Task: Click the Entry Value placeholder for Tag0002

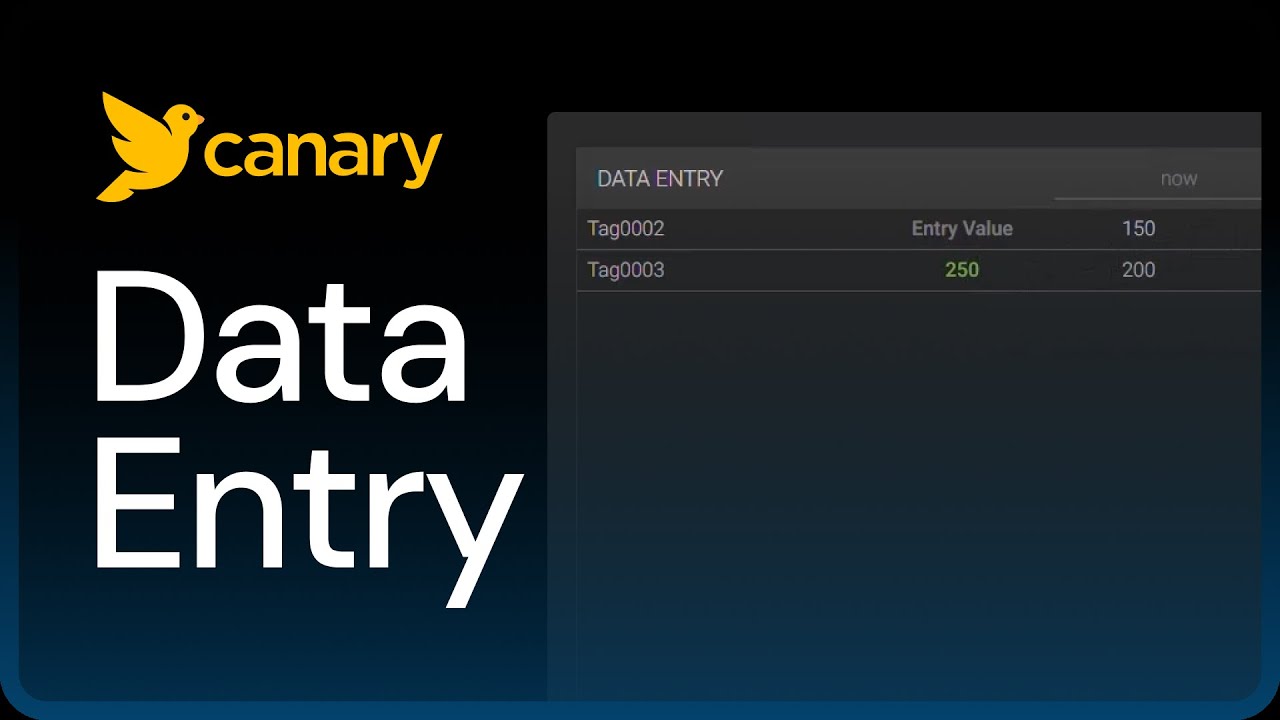Action: [962, 229]
